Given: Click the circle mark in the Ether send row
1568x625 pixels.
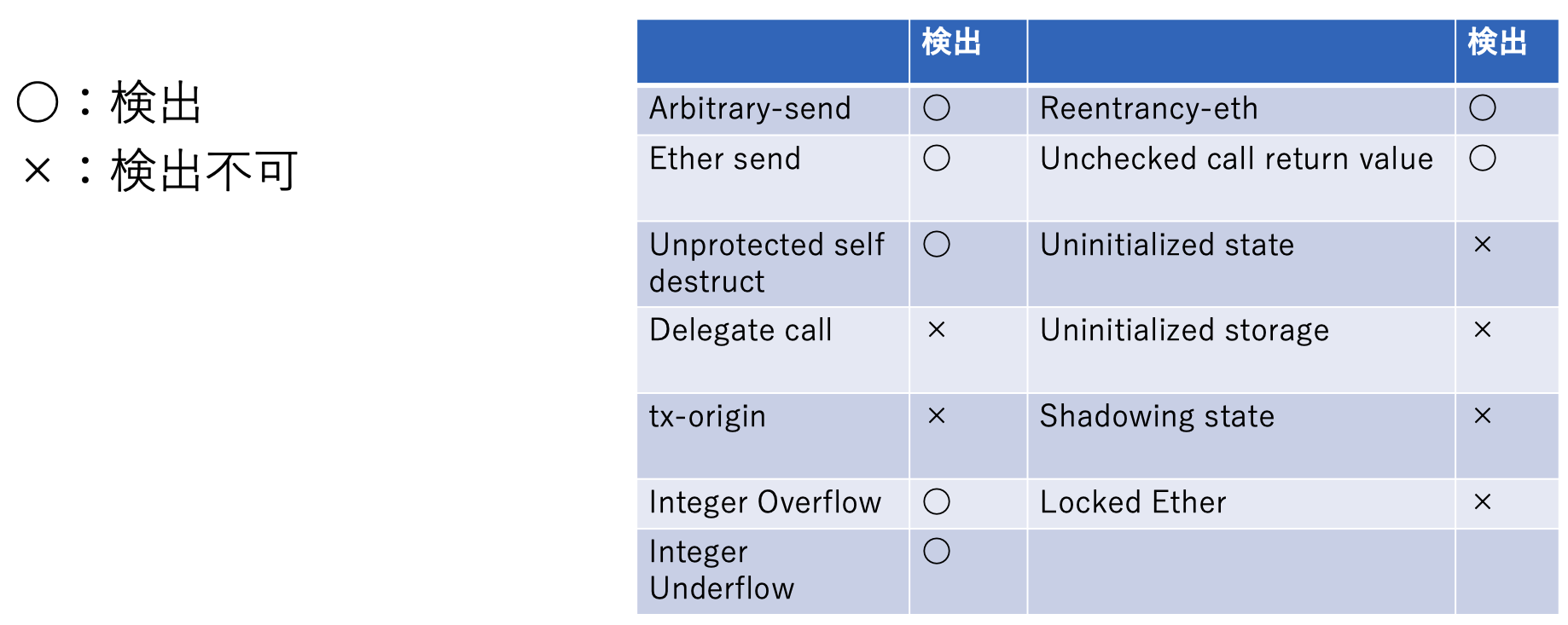Looking at the screenshot, I should (936, 159).
